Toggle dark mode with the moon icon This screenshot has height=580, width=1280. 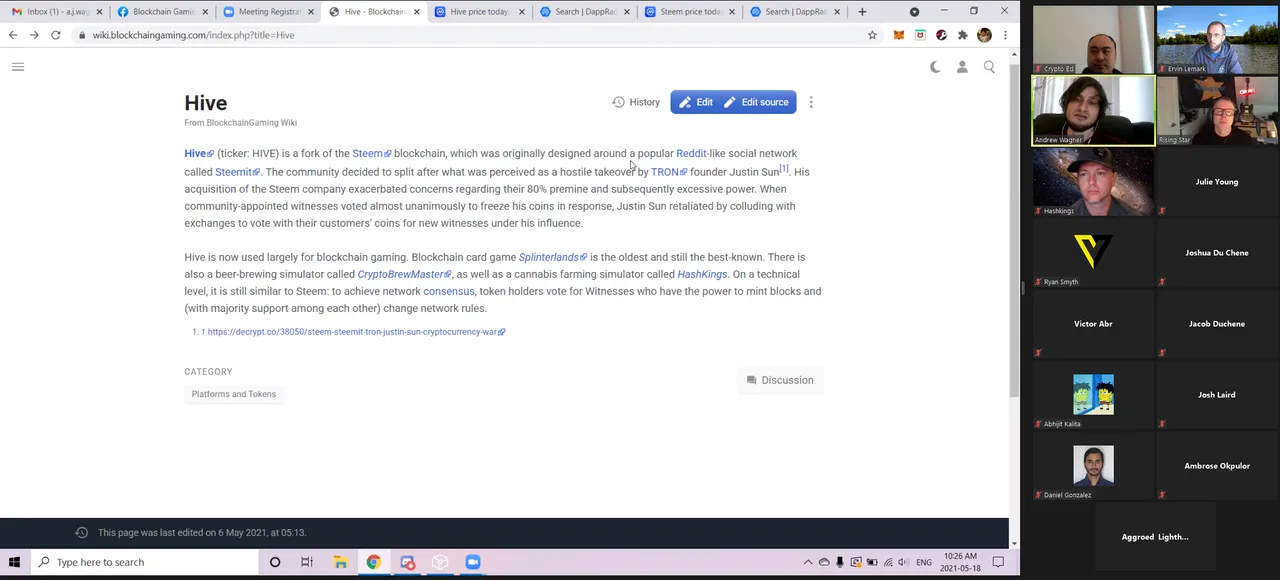[935, 67]
